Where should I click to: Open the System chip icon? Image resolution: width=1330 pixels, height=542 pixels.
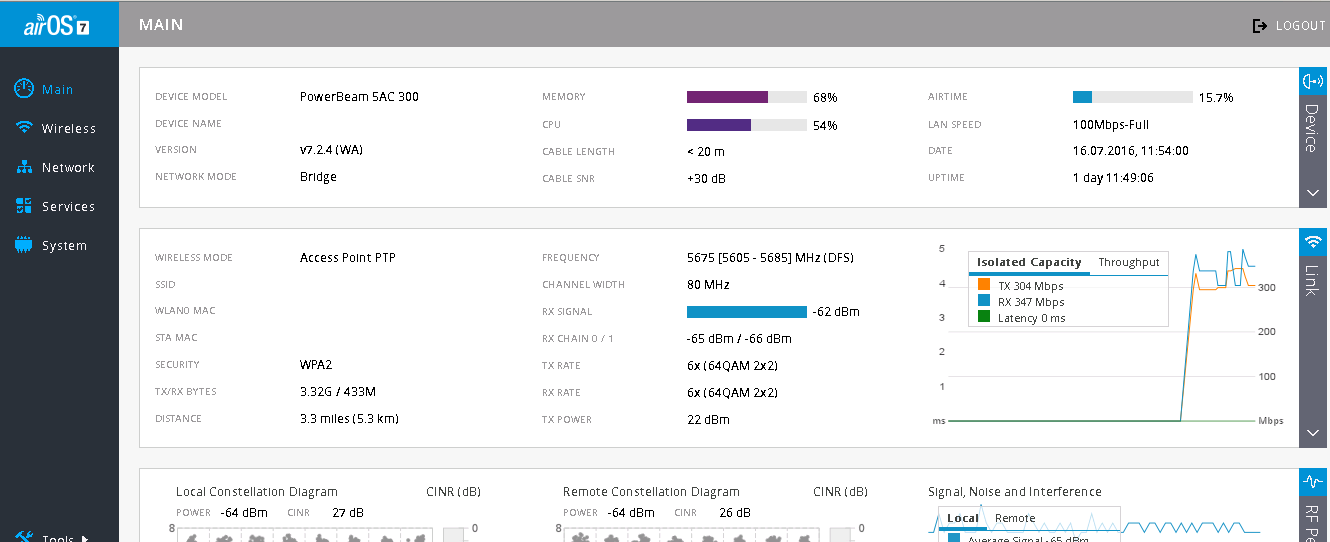(25, 245)
